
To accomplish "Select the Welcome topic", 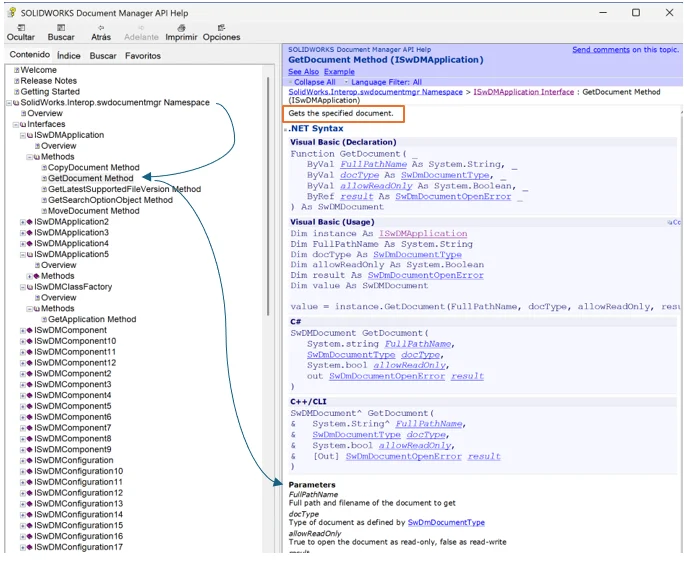I will tap(38, 70).
